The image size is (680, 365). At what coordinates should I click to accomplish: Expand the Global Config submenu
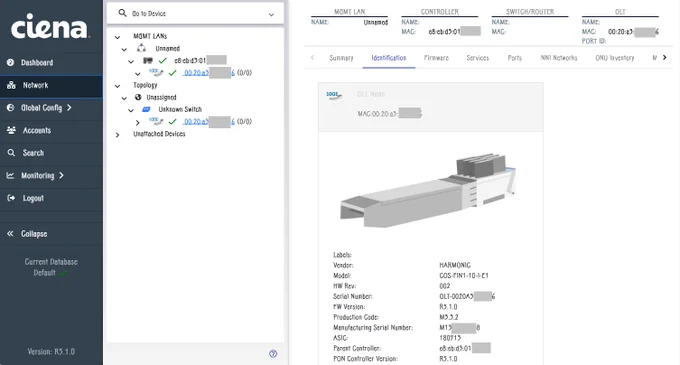51,108
